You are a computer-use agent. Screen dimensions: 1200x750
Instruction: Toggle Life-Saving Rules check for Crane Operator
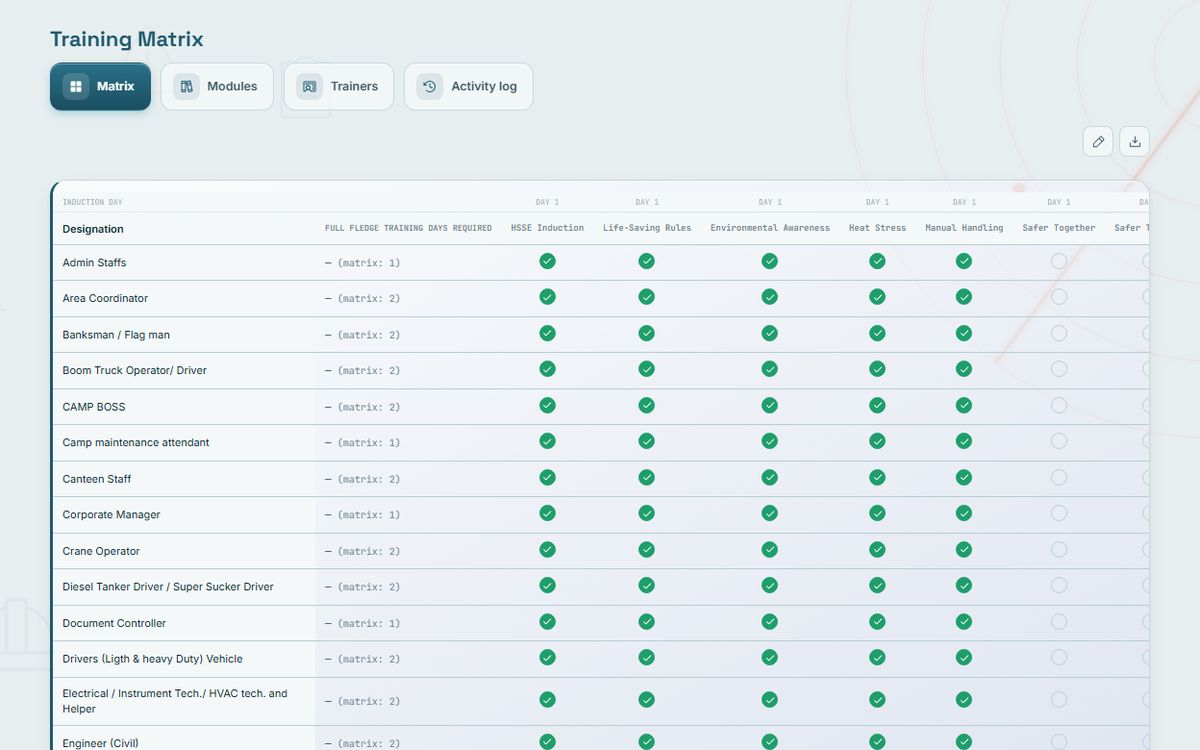point(647,549)
